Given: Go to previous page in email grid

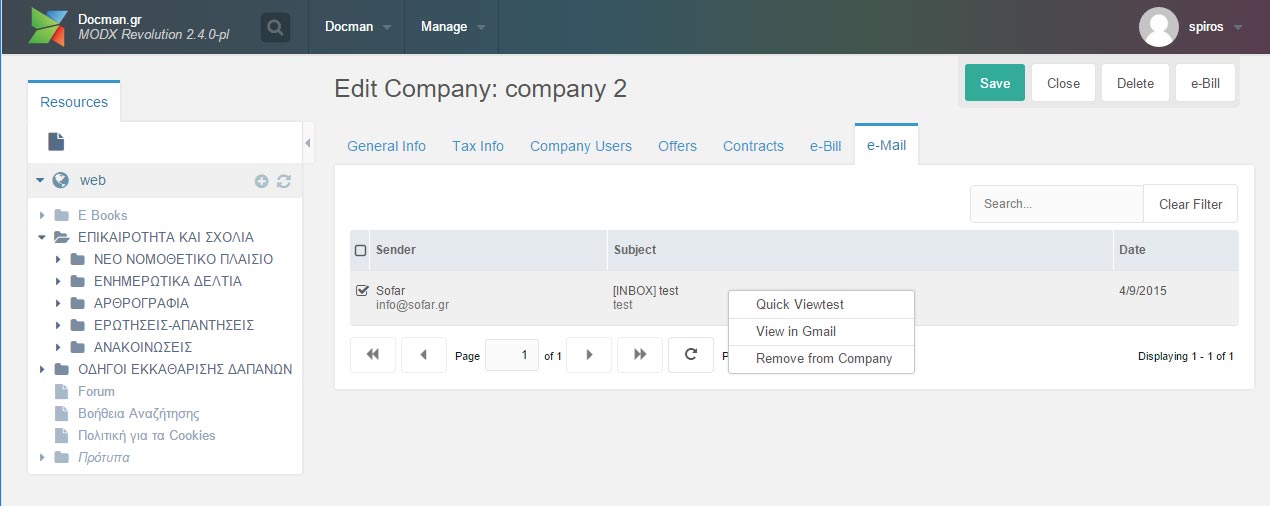Looking at the screenshot, I should click(424, 355).
